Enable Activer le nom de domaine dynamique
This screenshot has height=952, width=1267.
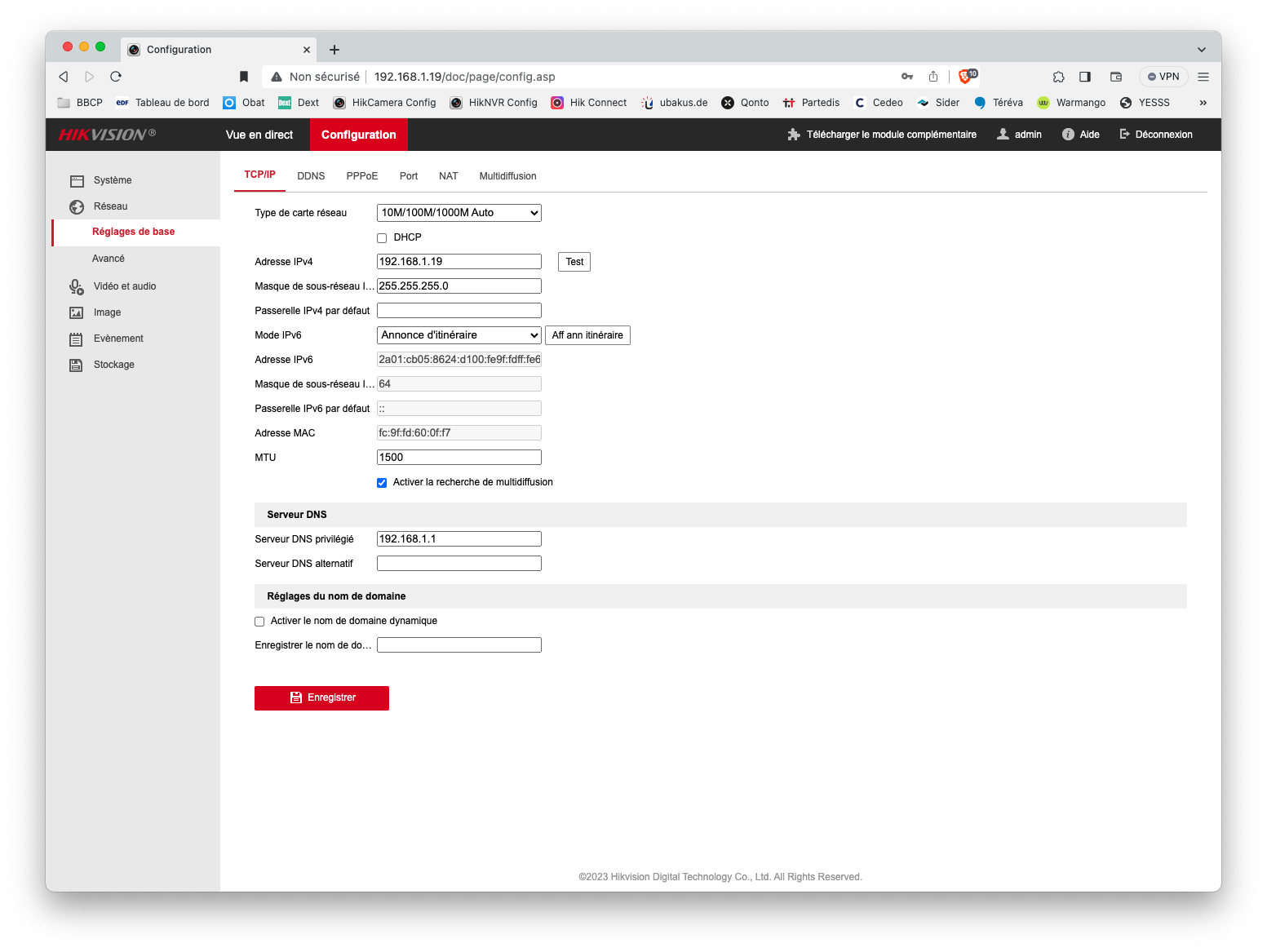[x=259, y=622]
